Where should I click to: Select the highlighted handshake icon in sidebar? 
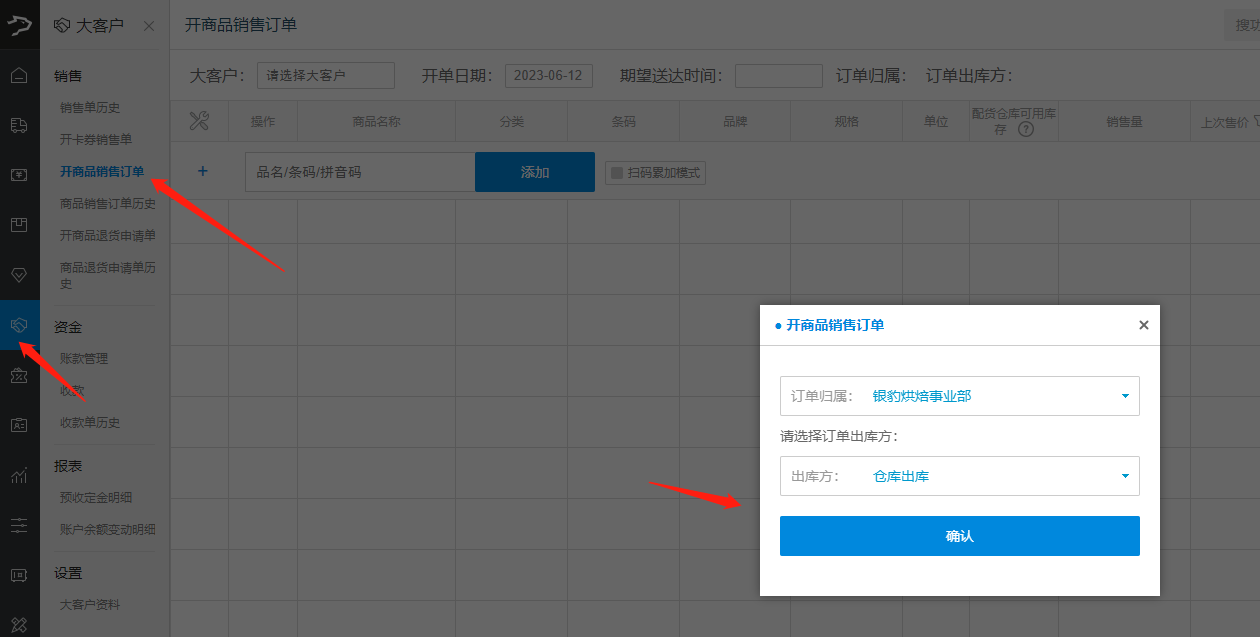(19, 325)
